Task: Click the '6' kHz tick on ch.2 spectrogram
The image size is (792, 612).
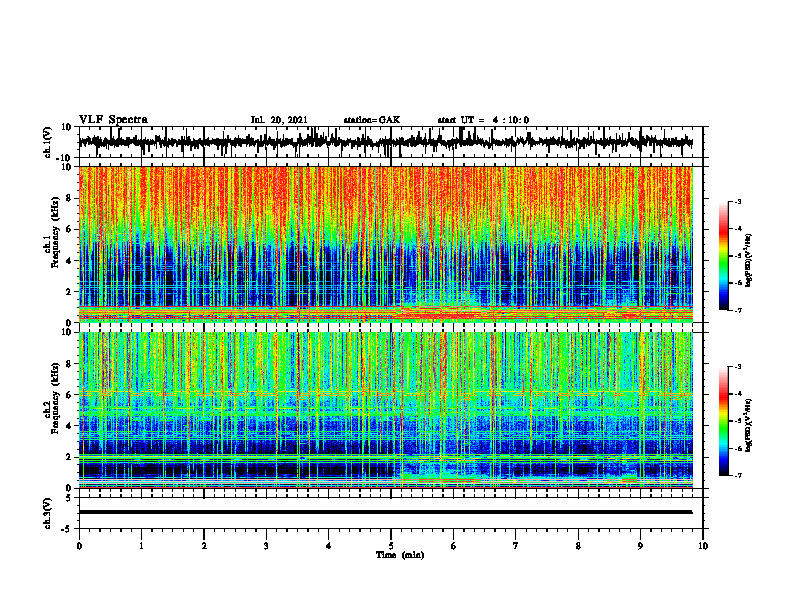Action: tap(69, 395)
